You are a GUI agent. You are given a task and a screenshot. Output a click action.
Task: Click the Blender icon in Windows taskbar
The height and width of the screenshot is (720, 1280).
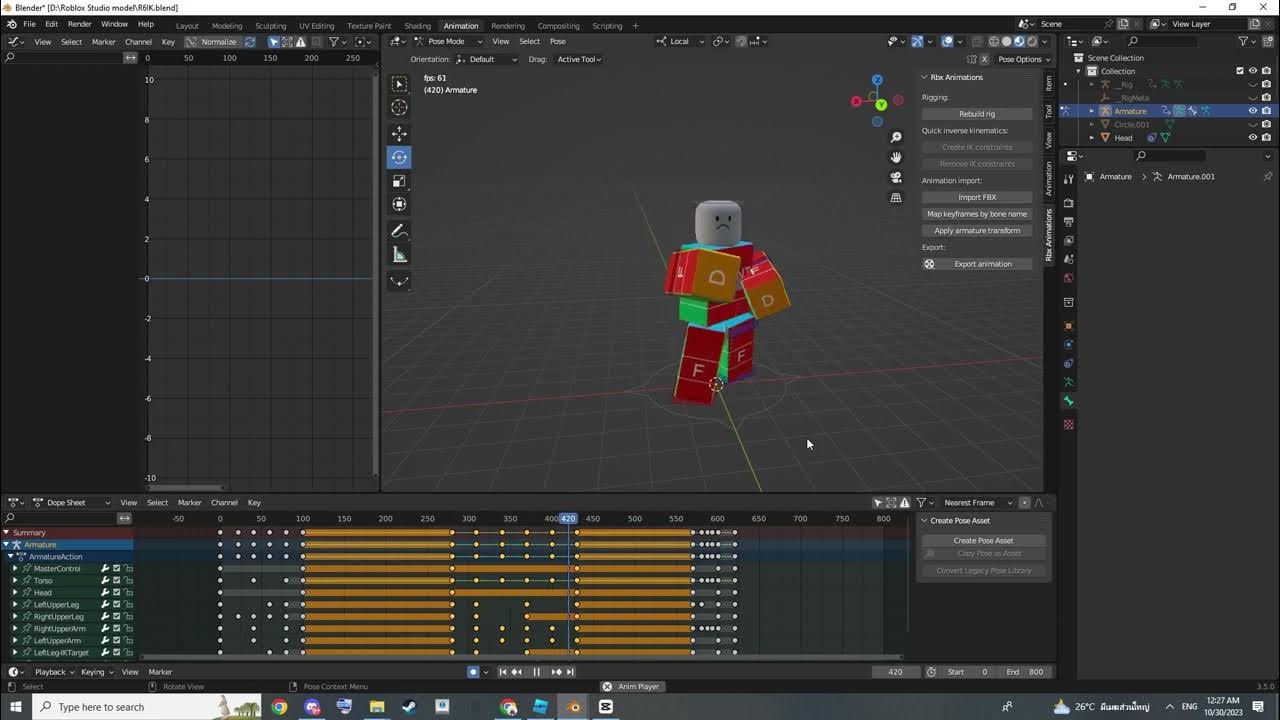click(x=573, y=707)
